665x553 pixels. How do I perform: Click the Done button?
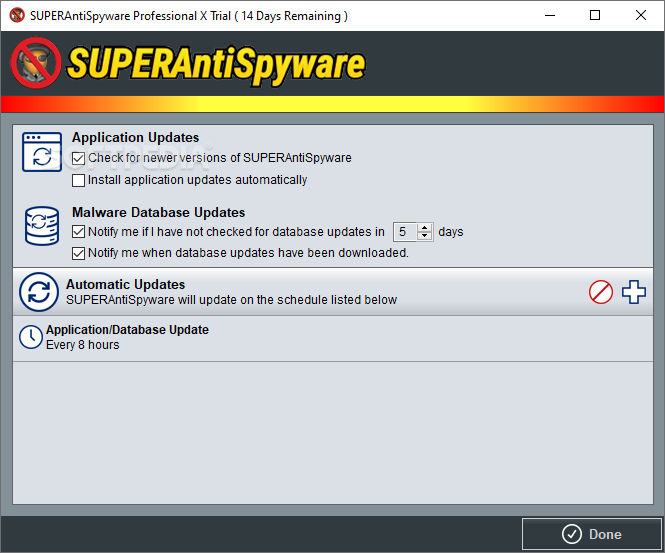592,534
